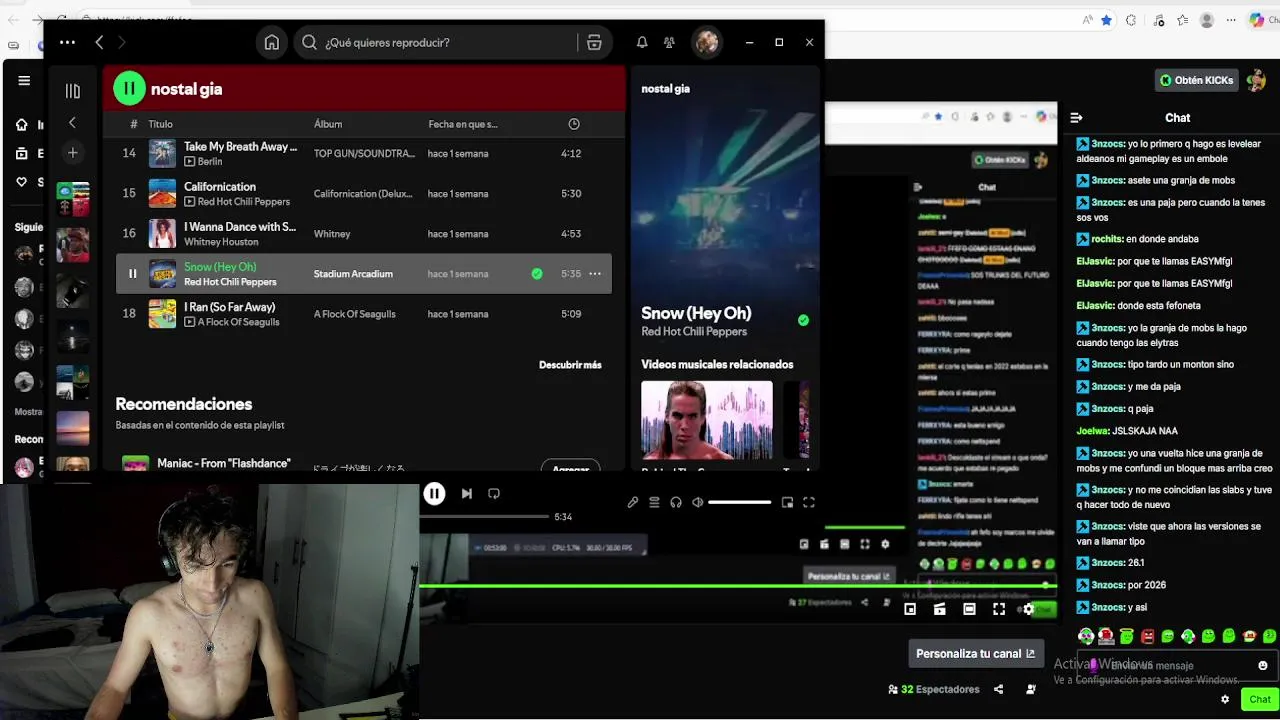Seek on Spotify song progress bar
The height and width of the screenshot is (720, 1280).
[x=484, y=517]
